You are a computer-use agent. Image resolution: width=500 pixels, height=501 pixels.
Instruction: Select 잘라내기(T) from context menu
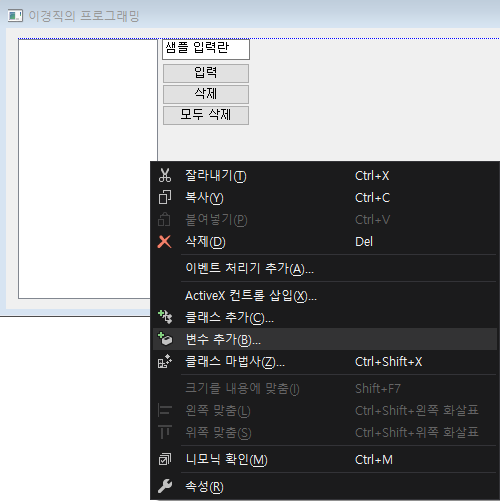325,175
